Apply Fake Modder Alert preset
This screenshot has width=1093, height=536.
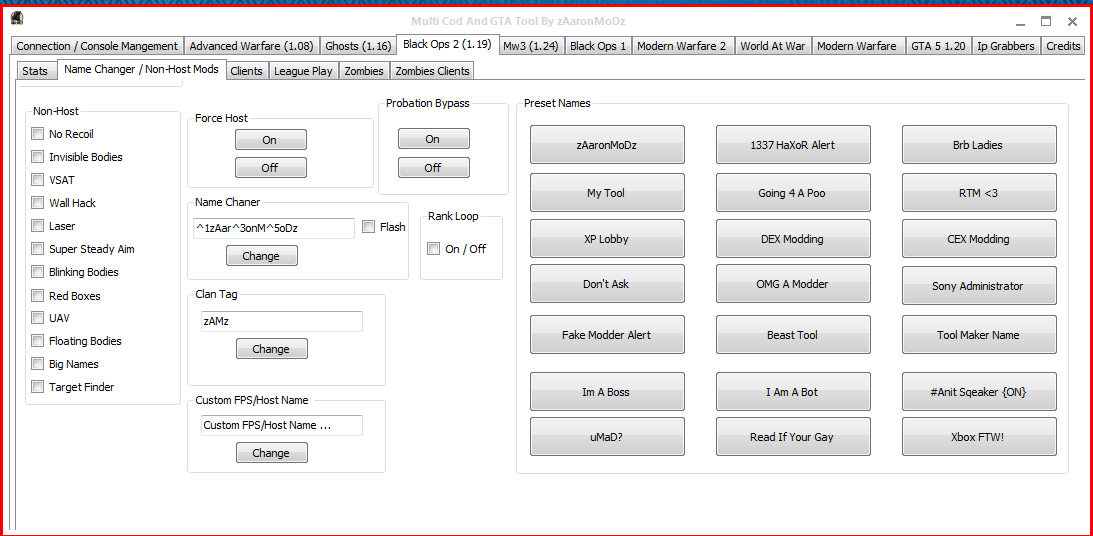coord(607,335)
